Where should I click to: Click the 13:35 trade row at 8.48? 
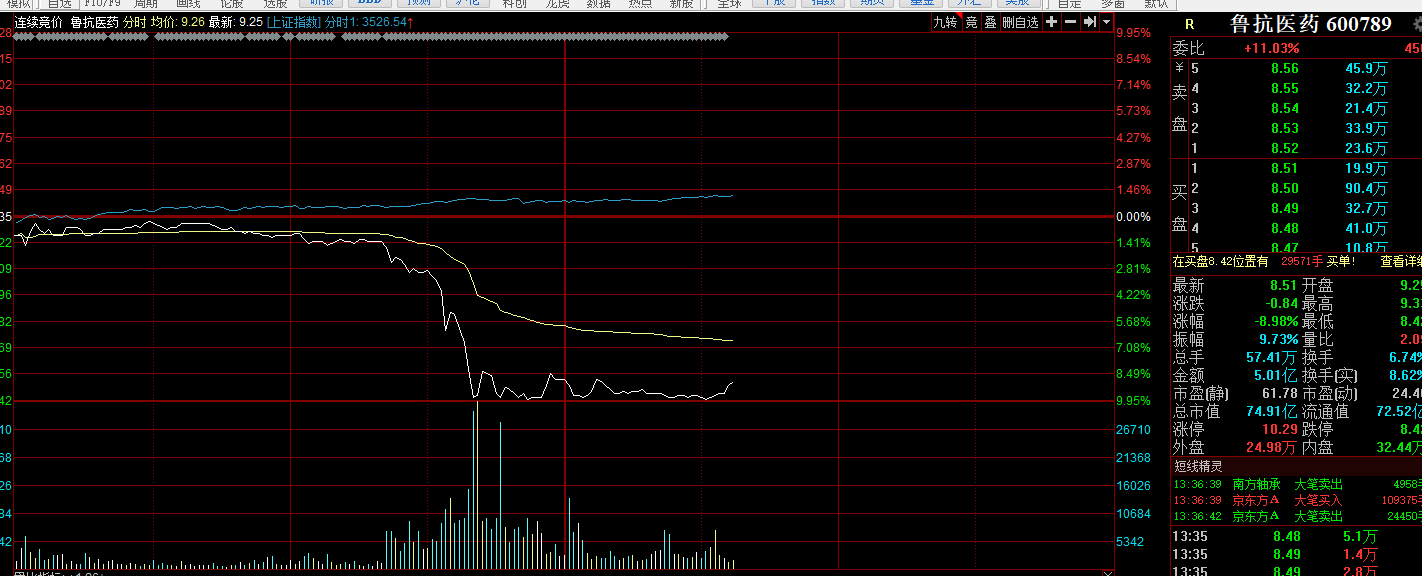(1297, 536)
